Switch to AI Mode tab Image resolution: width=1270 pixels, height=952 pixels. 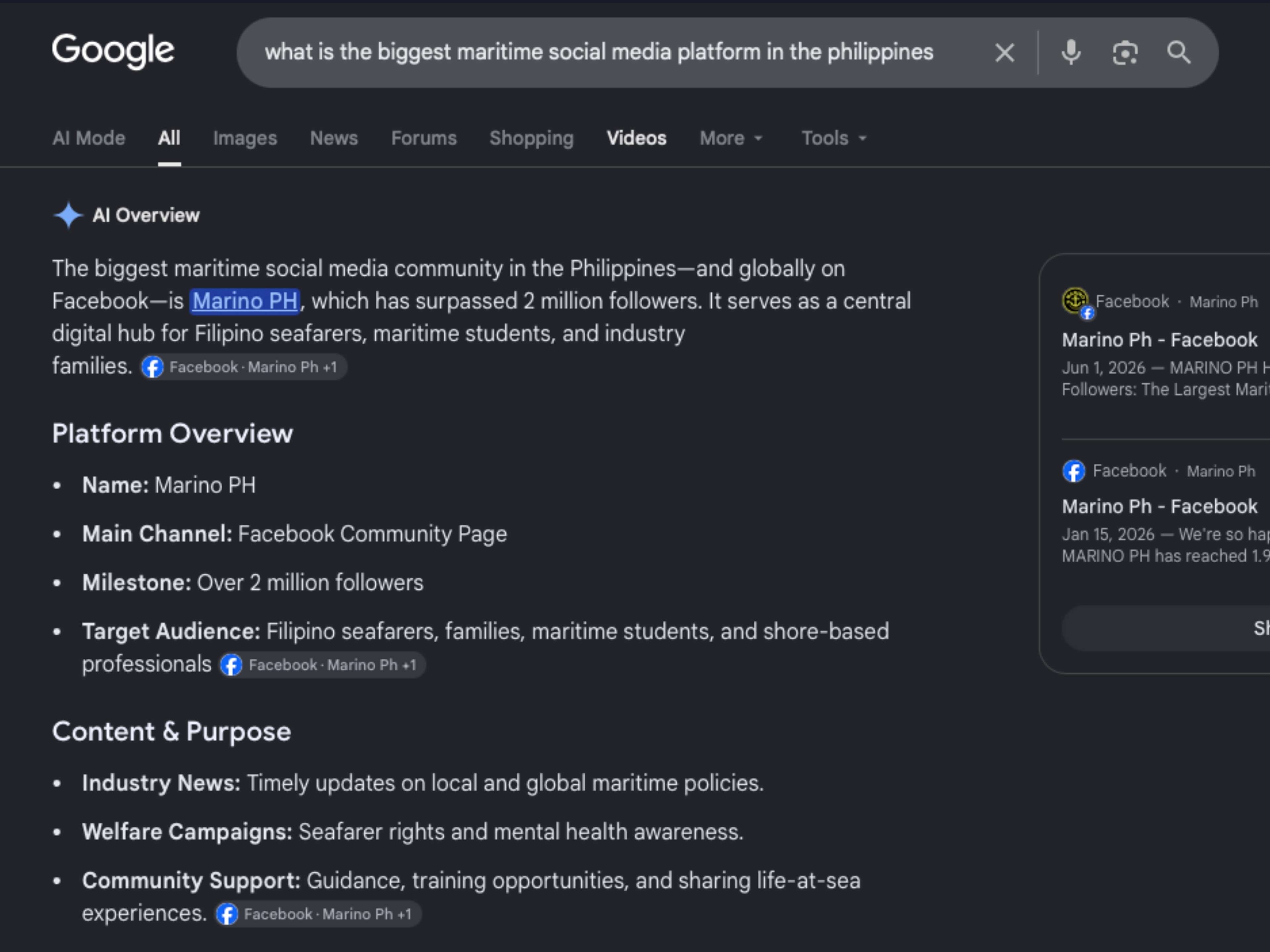pyautogui.click(x=88, y=138)
